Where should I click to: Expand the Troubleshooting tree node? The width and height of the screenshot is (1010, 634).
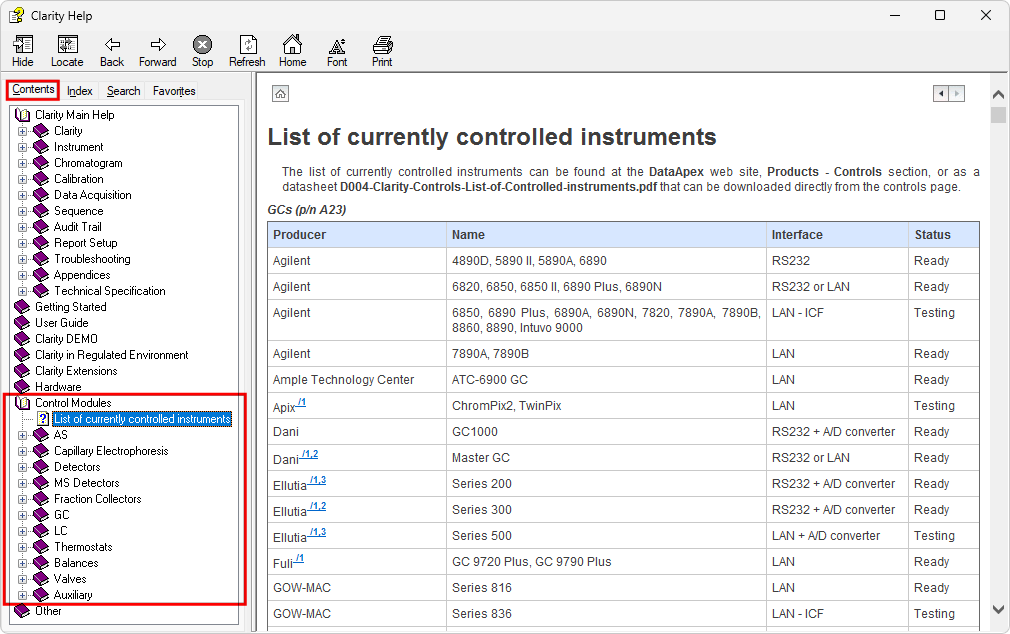tap(23, 259)
